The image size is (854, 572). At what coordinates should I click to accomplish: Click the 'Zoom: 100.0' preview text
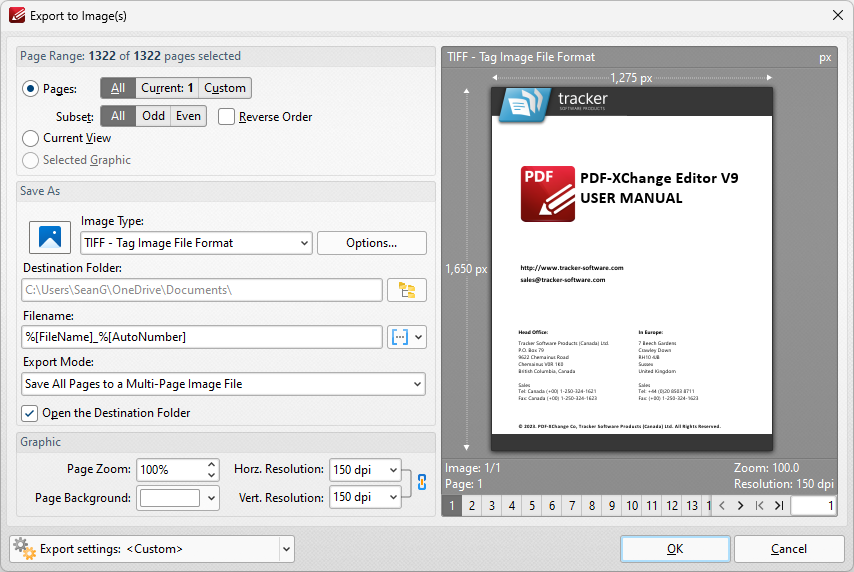tap(766, 468)
